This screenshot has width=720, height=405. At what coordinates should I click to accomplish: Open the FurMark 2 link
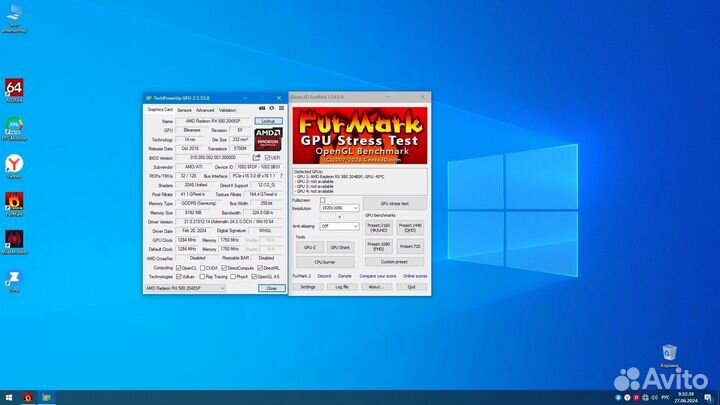tap(302, 276)
